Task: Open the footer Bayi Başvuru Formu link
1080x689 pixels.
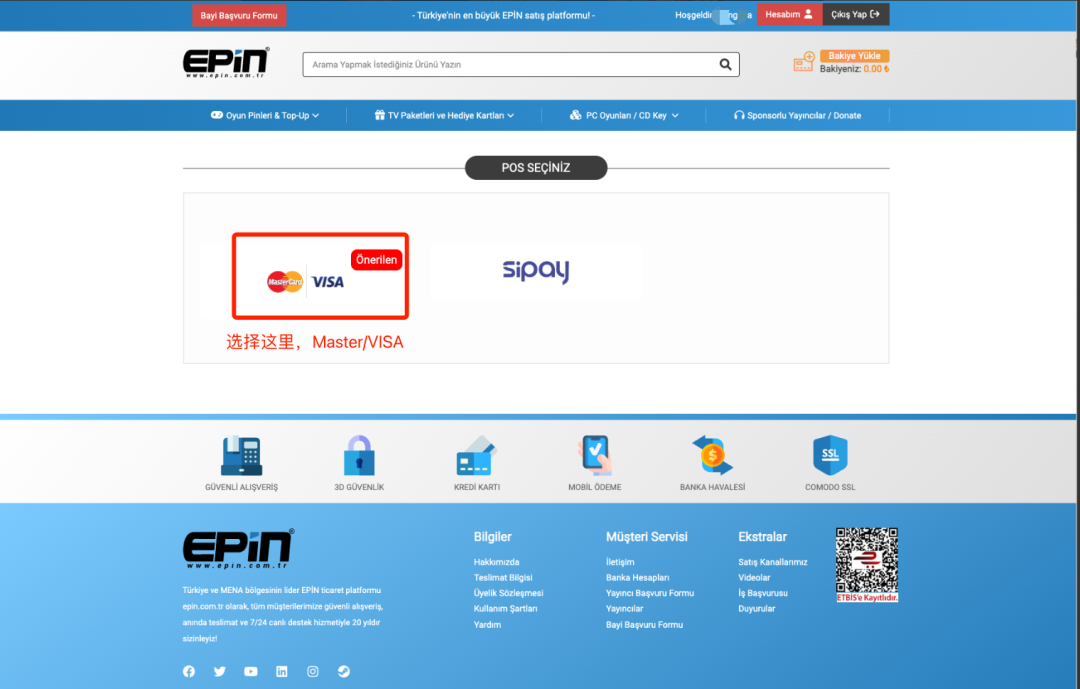Action: [x=645, y=624]
